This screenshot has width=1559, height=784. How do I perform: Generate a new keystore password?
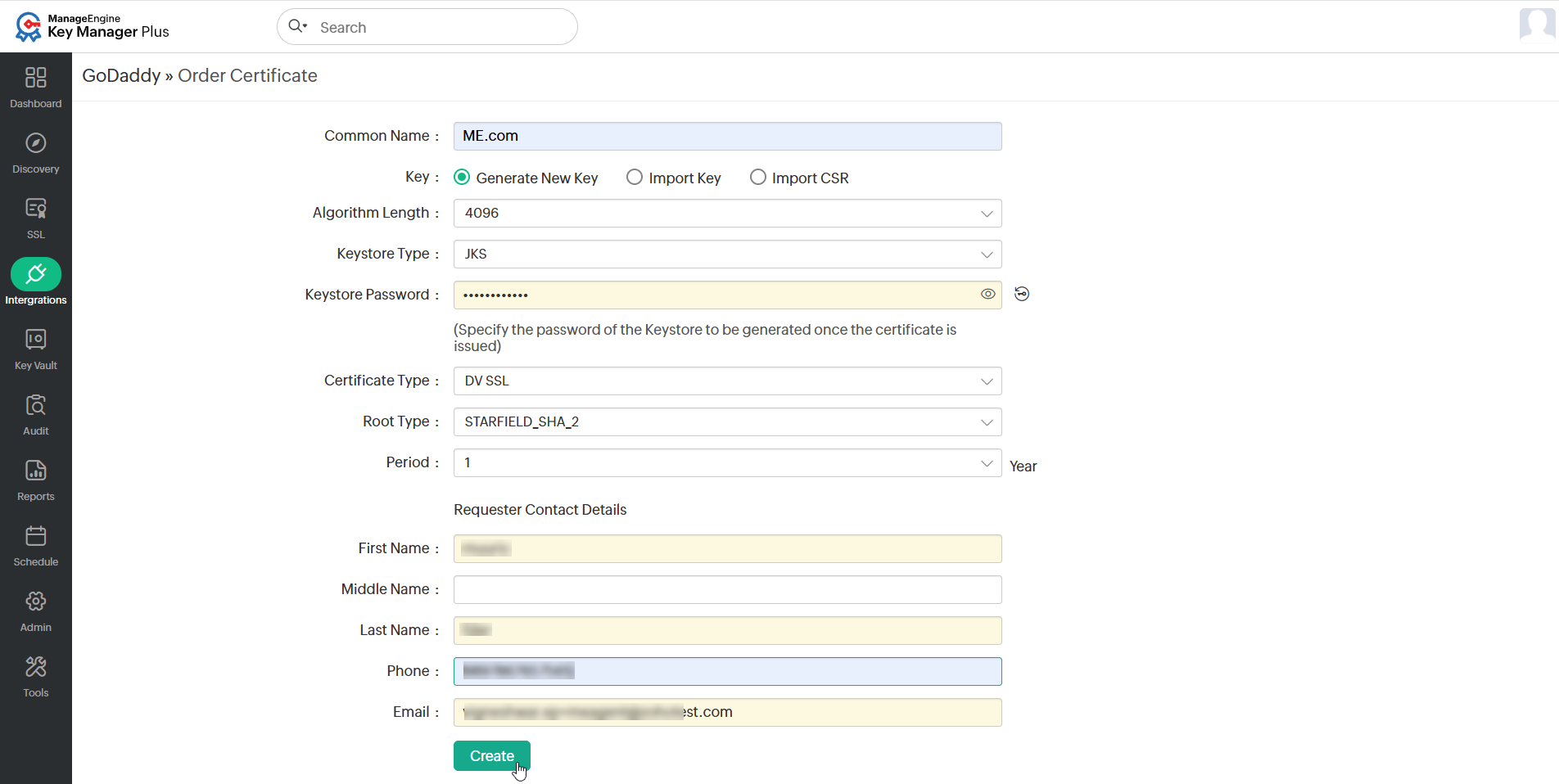coord(1022,294)
